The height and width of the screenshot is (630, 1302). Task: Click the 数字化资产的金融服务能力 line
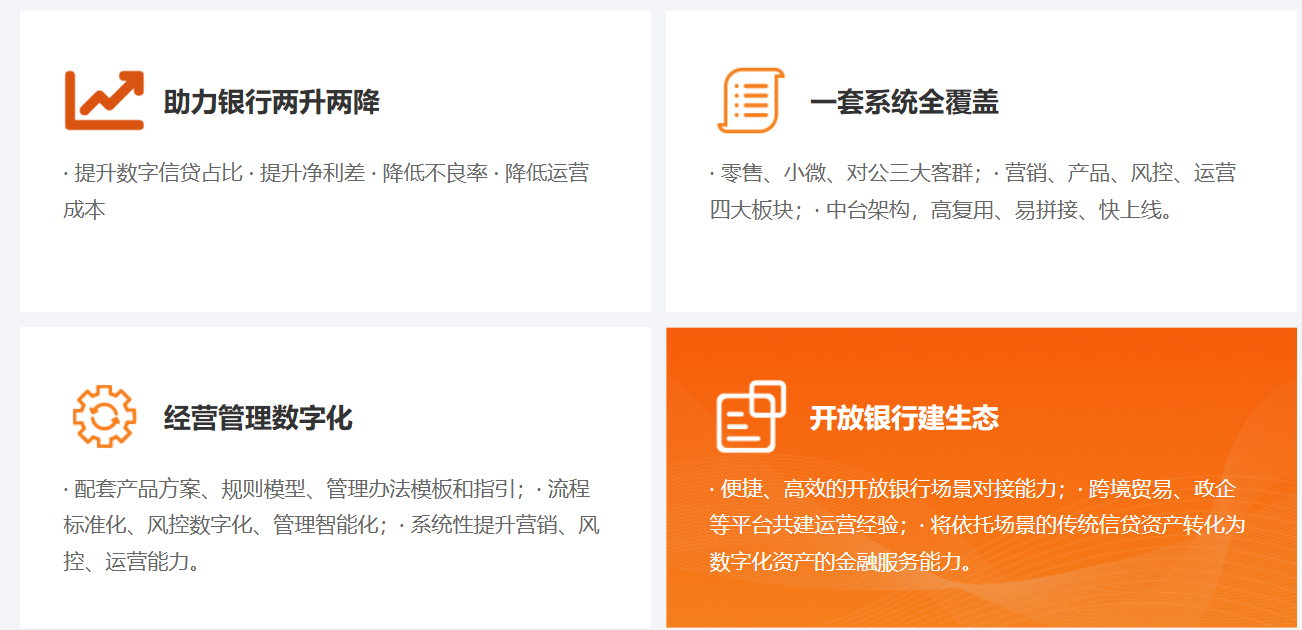(840, 561)
